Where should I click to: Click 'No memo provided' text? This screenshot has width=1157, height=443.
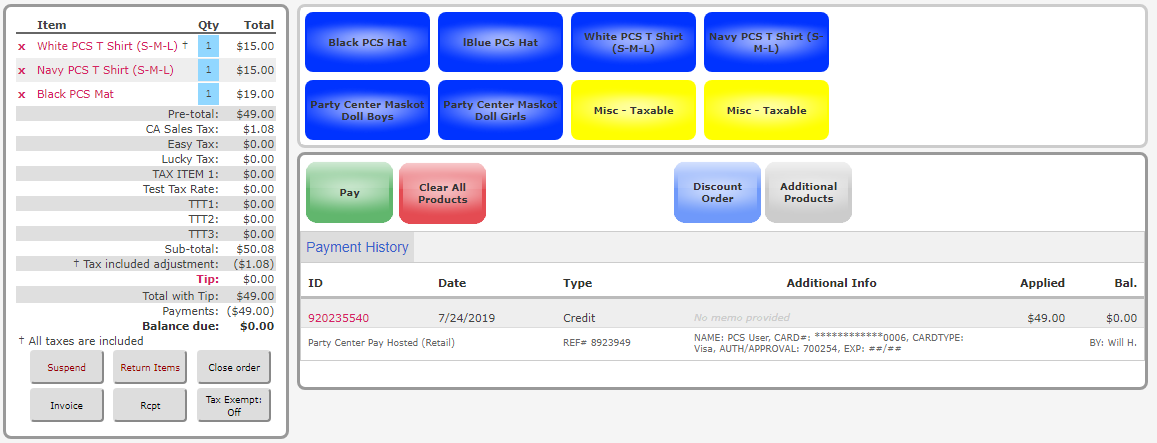(742, 318)
